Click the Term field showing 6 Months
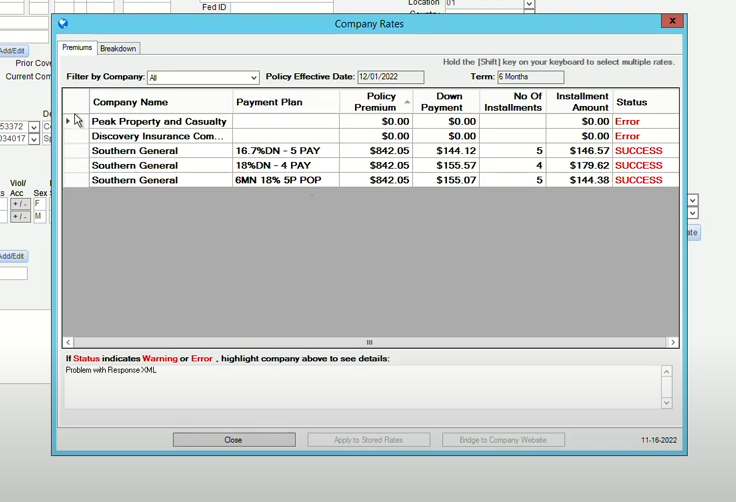Viewport: 736px width, 502px height. tap(530, 77)
